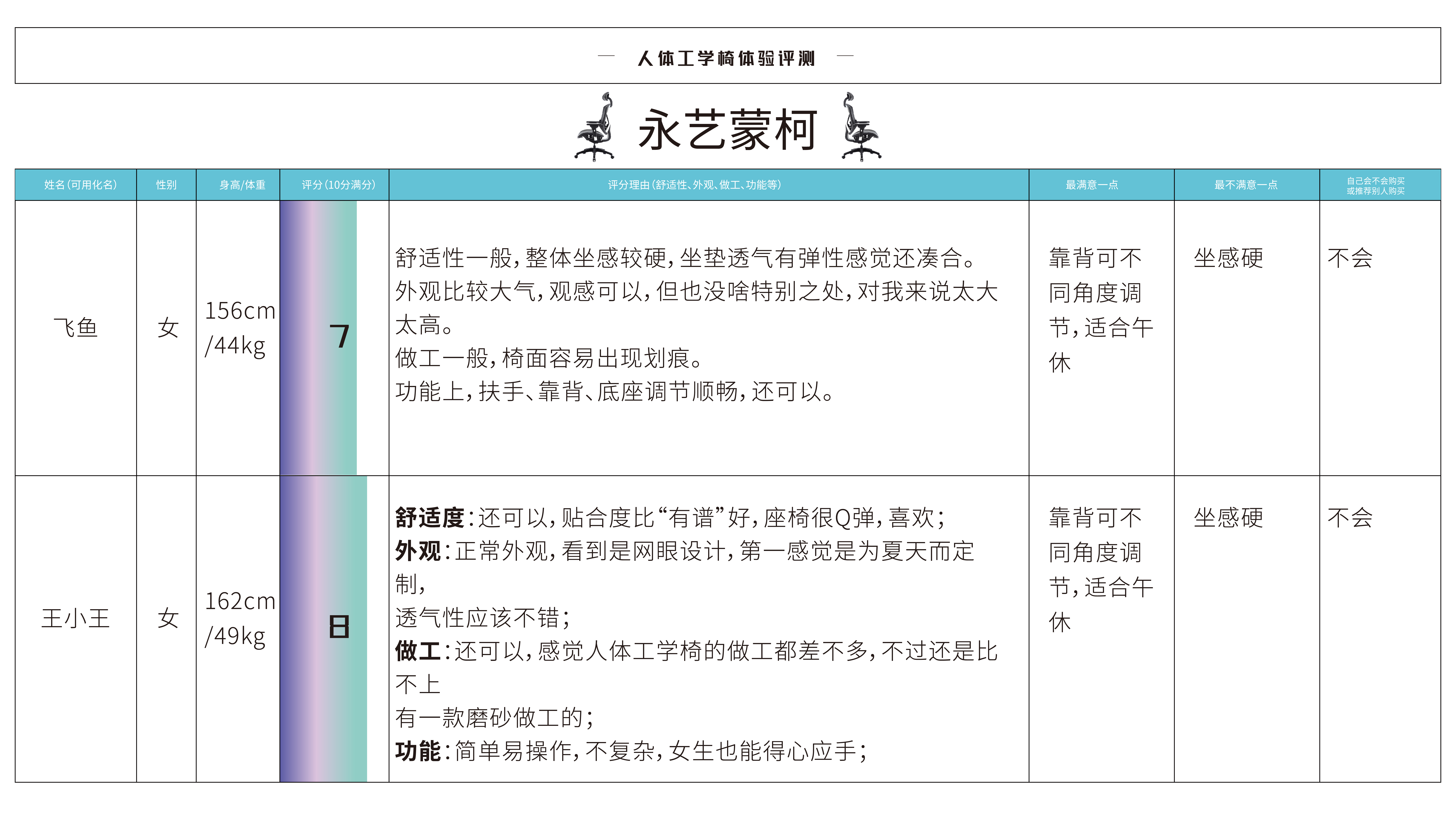Viewport: 1456px width, 819px height.
Task: Select the 自己会不会购买 column header
Action: click(x=1380, y=185)
